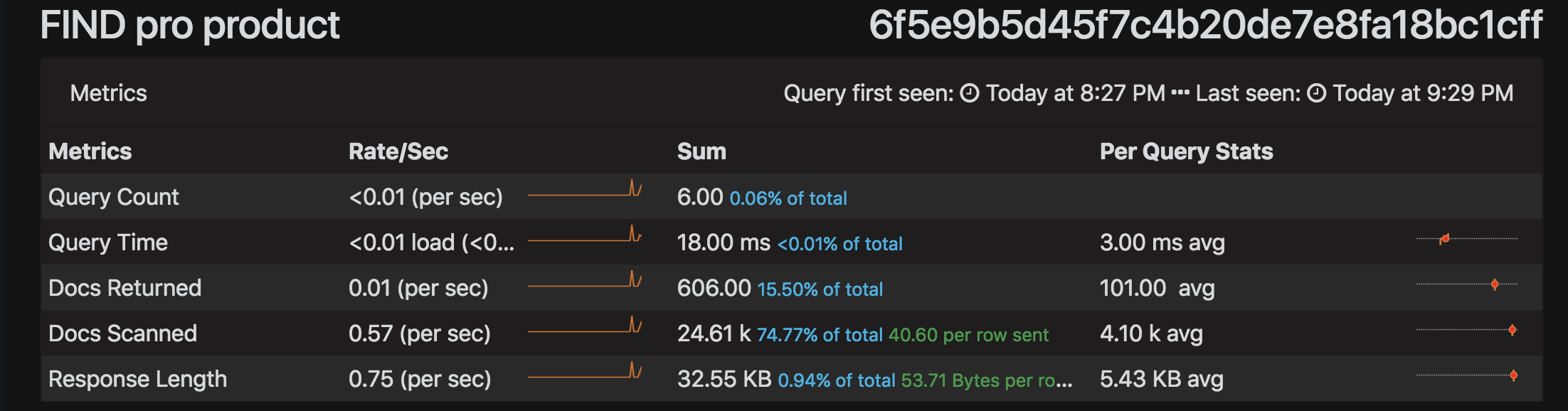
Task: Click the 0.06% of total link
Action: pyautogui.click(x=788, y=198)
